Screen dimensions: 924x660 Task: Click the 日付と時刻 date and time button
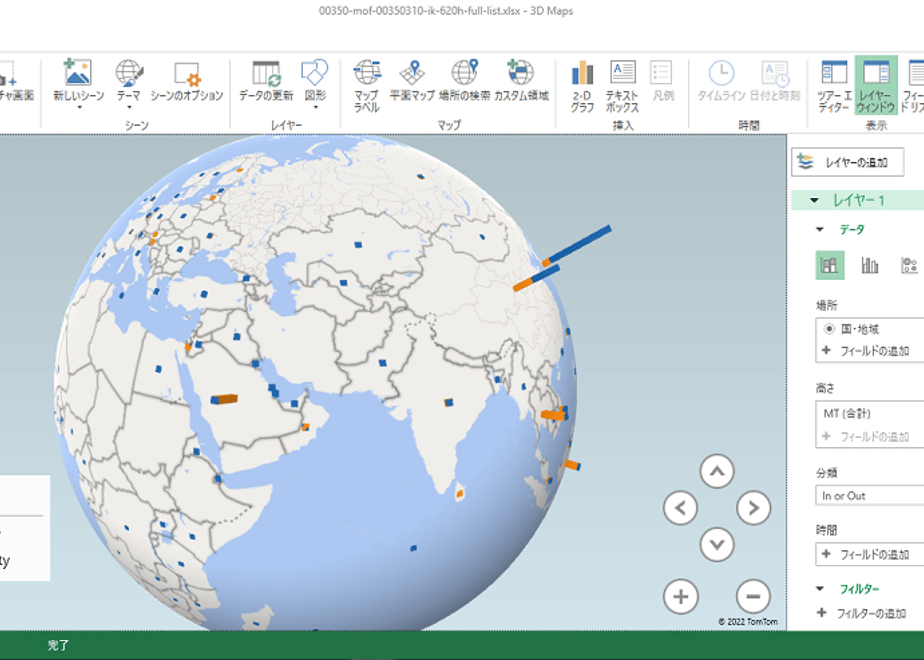coord(775,81)
